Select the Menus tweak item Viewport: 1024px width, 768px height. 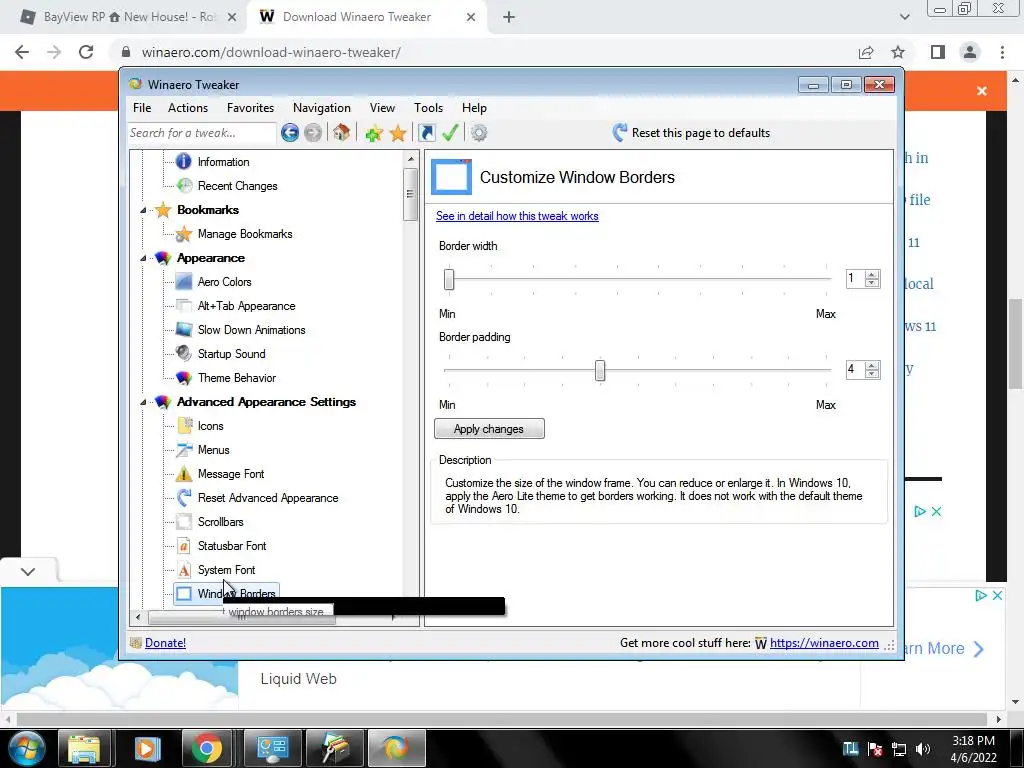click(x=214, y=450)
